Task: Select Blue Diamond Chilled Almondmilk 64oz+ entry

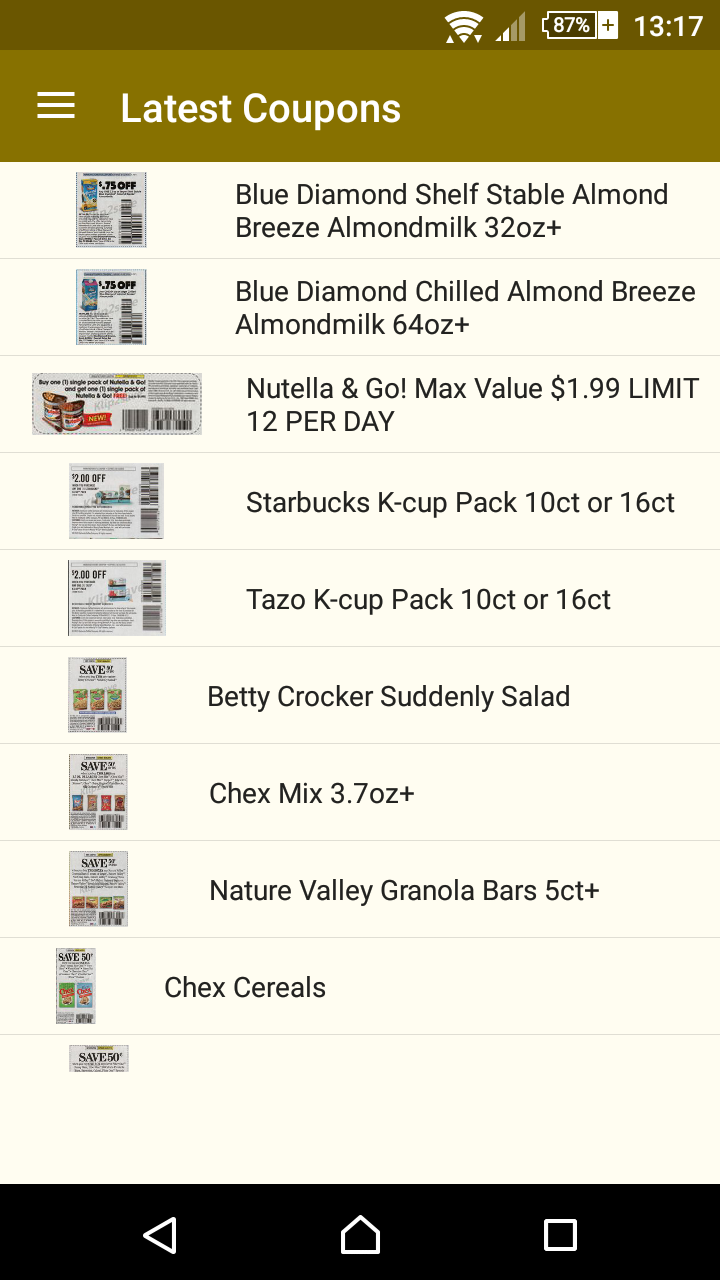Action: pyautogui.click(x=360, y=308)
